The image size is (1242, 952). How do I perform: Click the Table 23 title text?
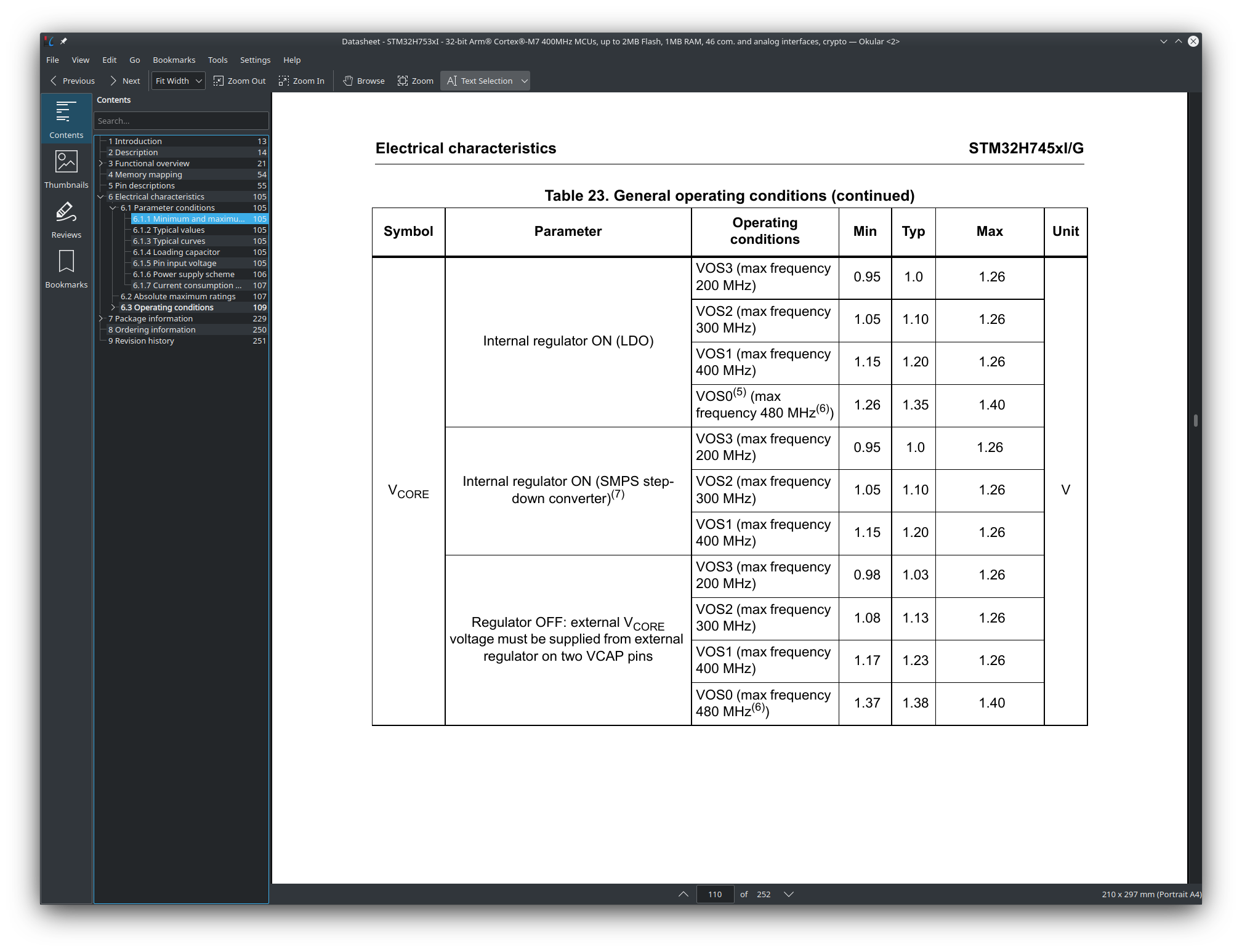point(730,196)
